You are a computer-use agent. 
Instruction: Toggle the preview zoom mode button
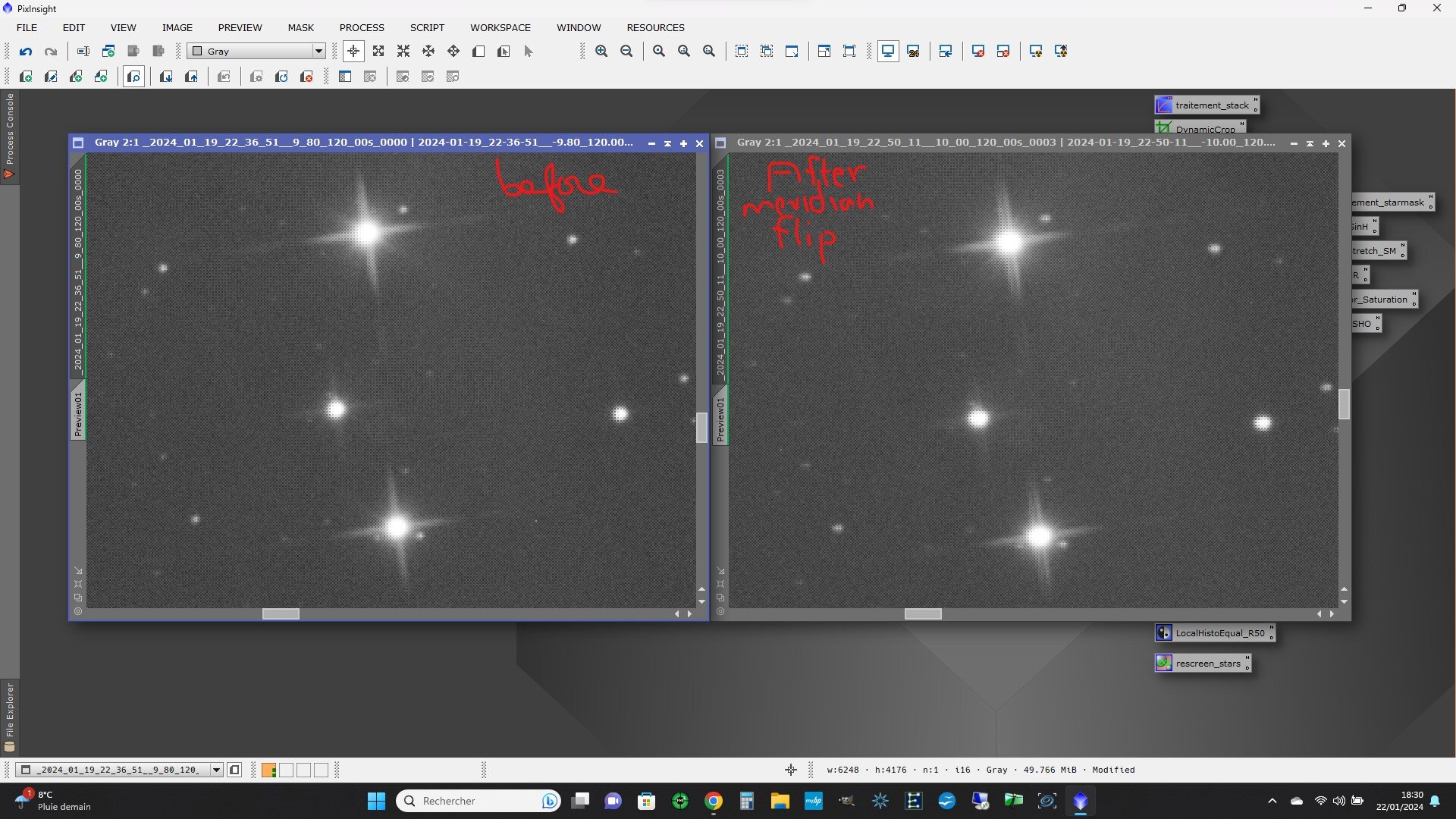pyautogui.click(x=133, y=77)
